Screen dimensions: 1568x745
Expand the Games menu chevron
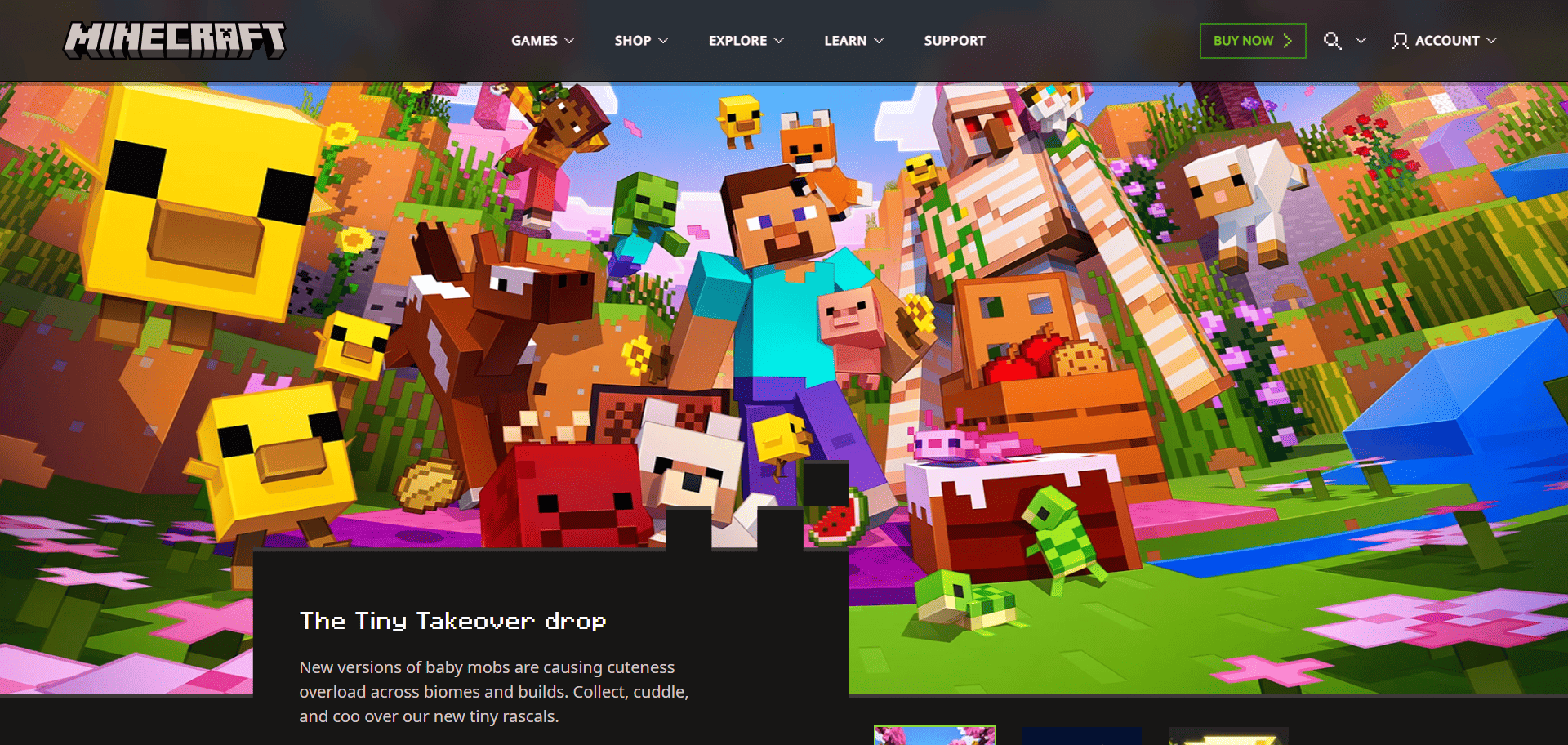569,41
